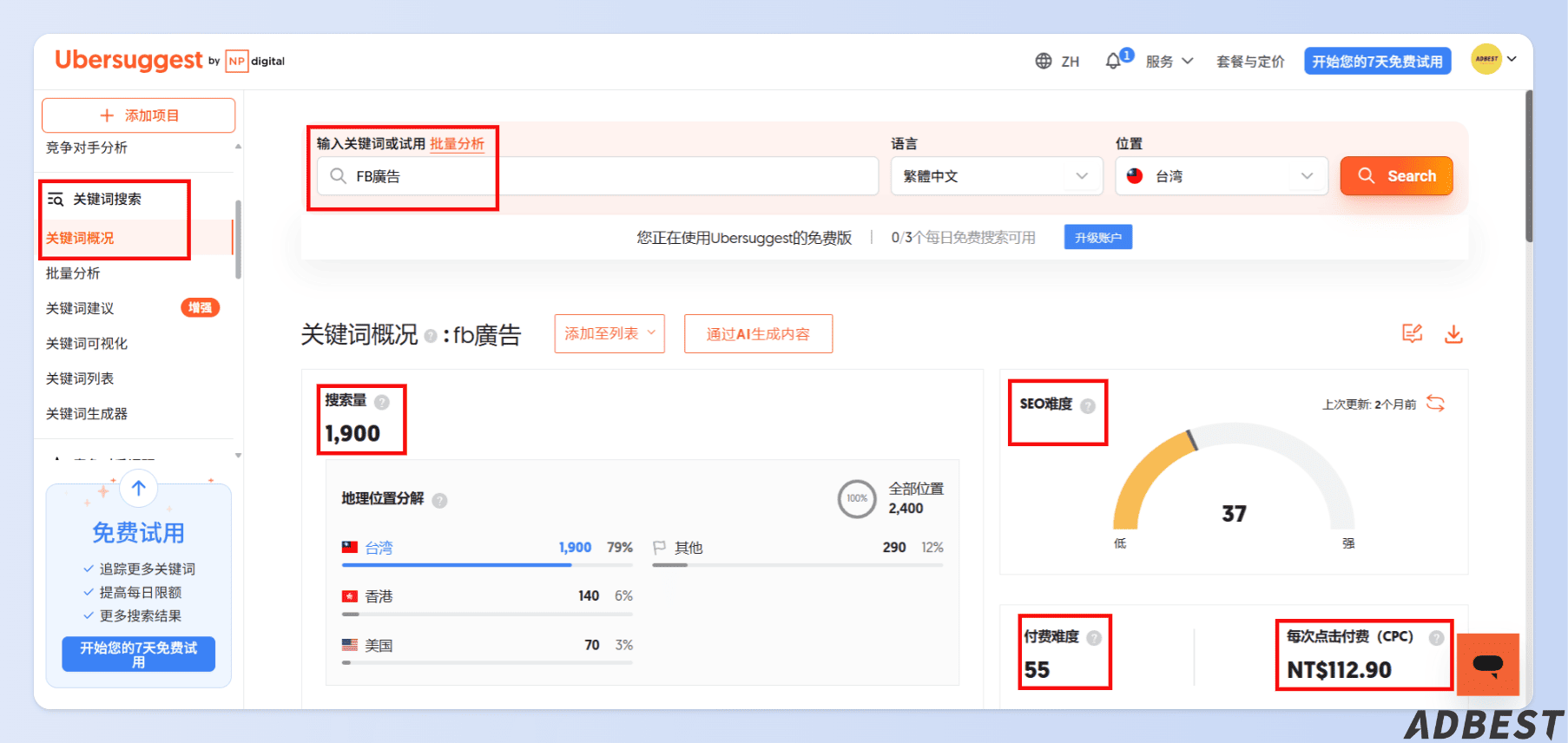This screenshot has height=743, width=1568.
Task: Click 0/3个每日免费搜索可用 text
Action: (964, 237)
